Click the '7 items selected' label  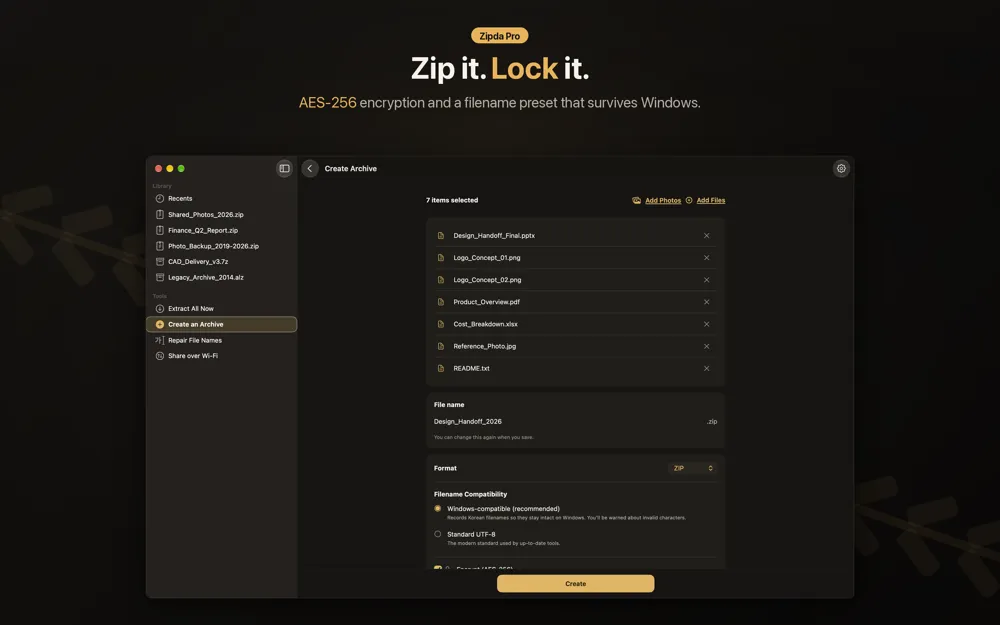452,200
